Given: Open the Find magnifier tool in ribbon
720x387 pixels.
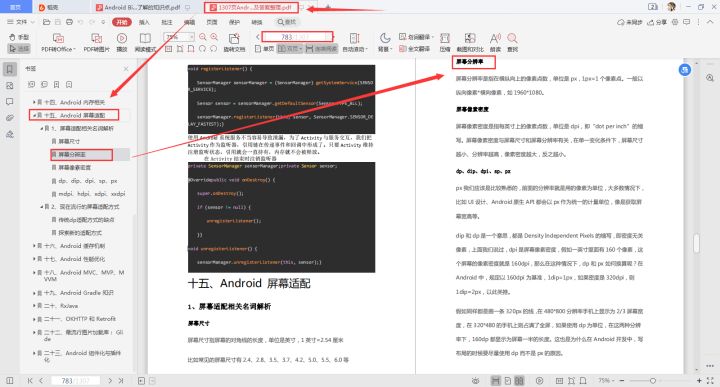Looking at the screenshot, I should coord(512,43).
